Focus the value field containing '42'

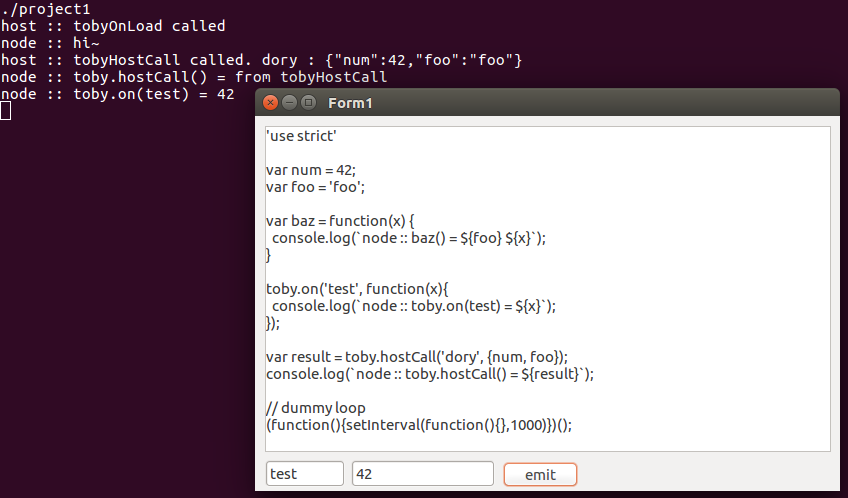tap(423, 474)
